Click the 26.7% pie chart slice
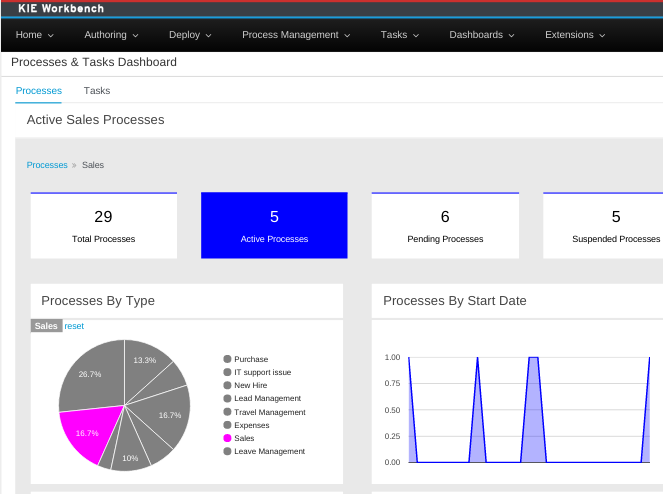 [88, 377]
